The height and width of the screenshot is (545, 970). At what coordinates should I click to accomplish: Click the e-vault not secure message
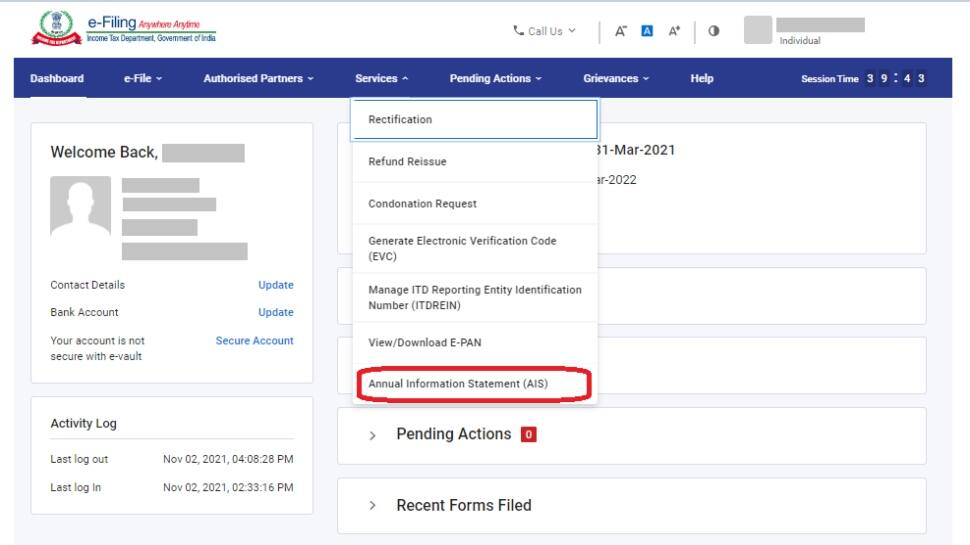point(97,348)
